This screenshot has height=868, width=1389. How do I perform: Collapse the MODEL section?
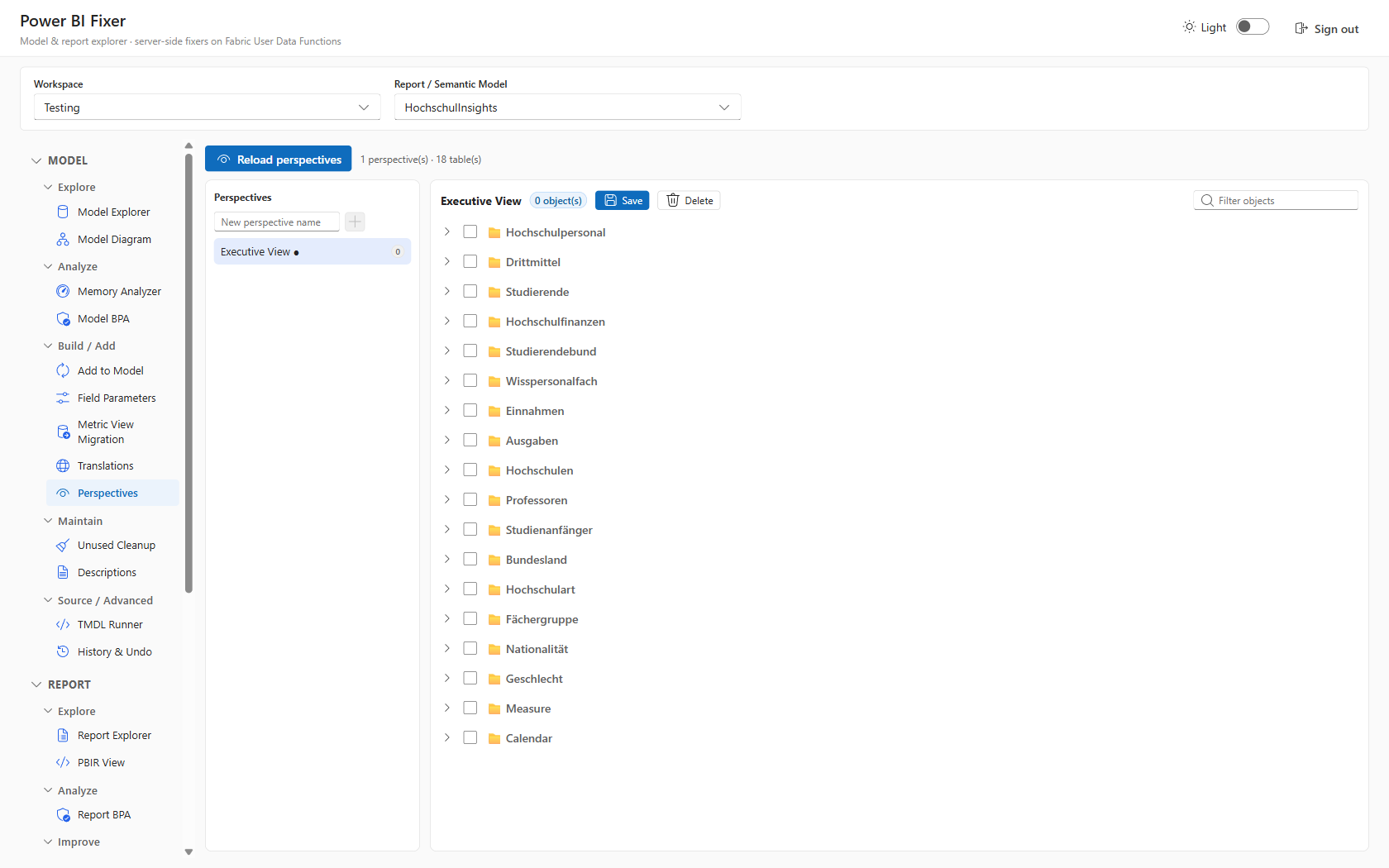36,160
